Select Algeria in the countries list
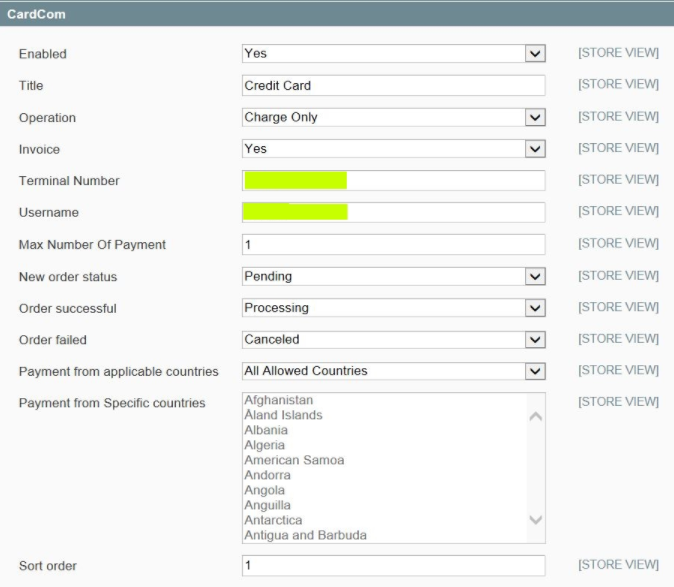 [x=264, y=445]
